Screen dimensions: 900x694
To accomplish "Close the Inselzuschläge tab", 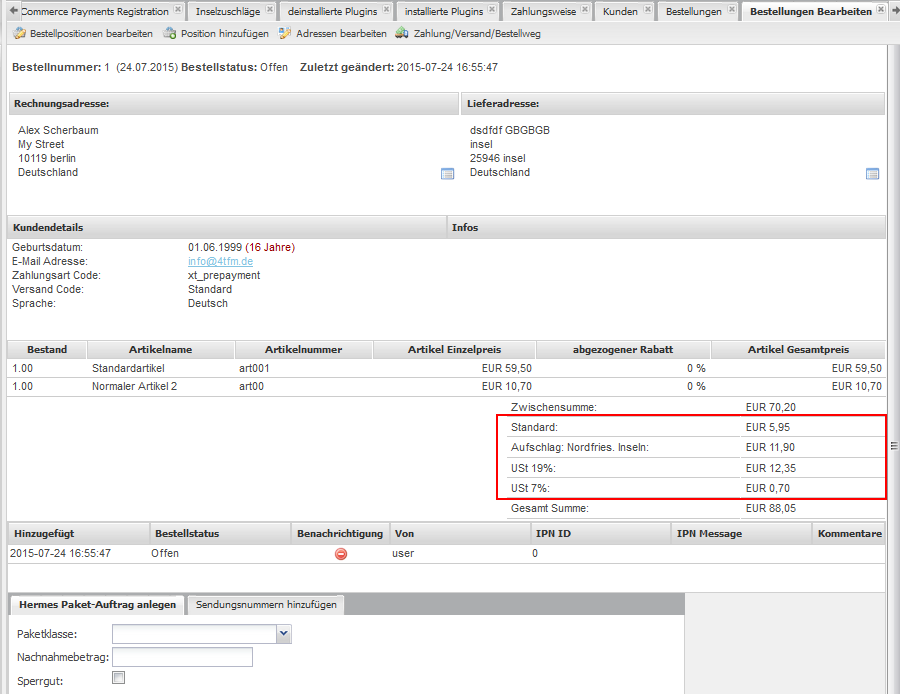I will pos(270,10).
